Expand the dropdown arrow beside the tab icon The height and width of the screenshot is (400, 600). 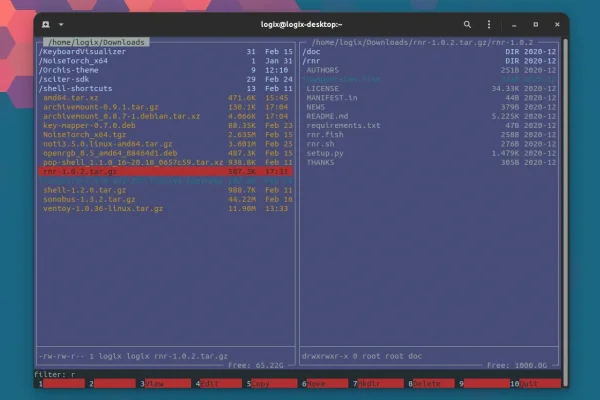(61, 24)
